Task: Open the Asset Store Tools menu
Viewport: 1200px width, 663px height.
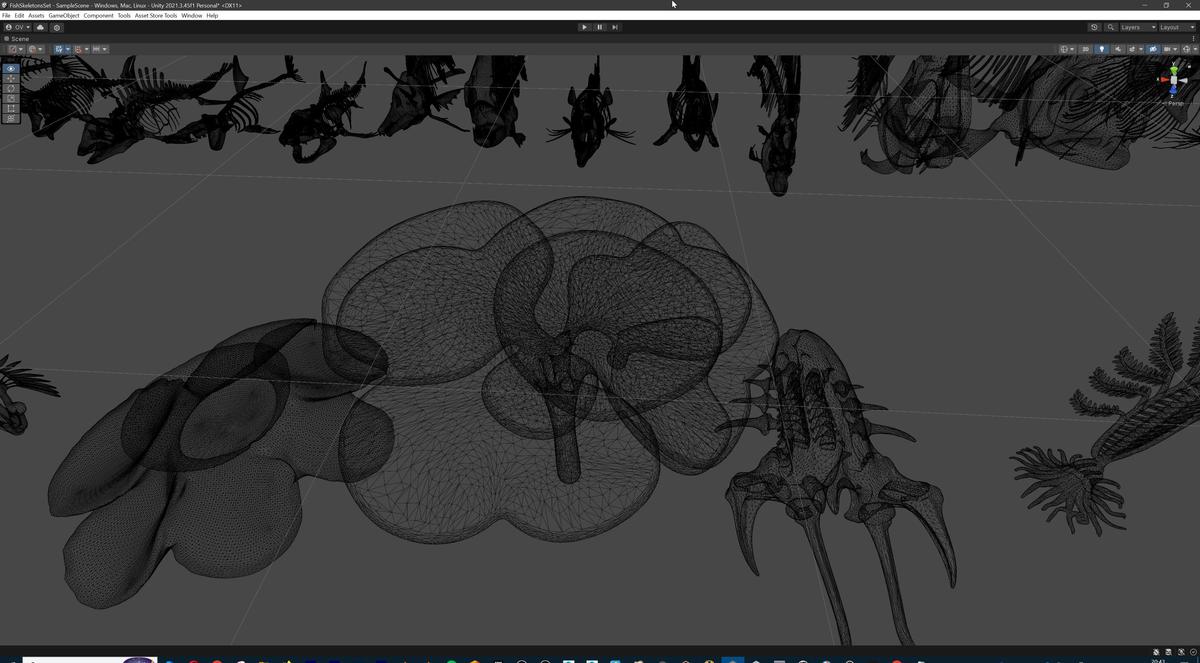Action: (155, 15)
